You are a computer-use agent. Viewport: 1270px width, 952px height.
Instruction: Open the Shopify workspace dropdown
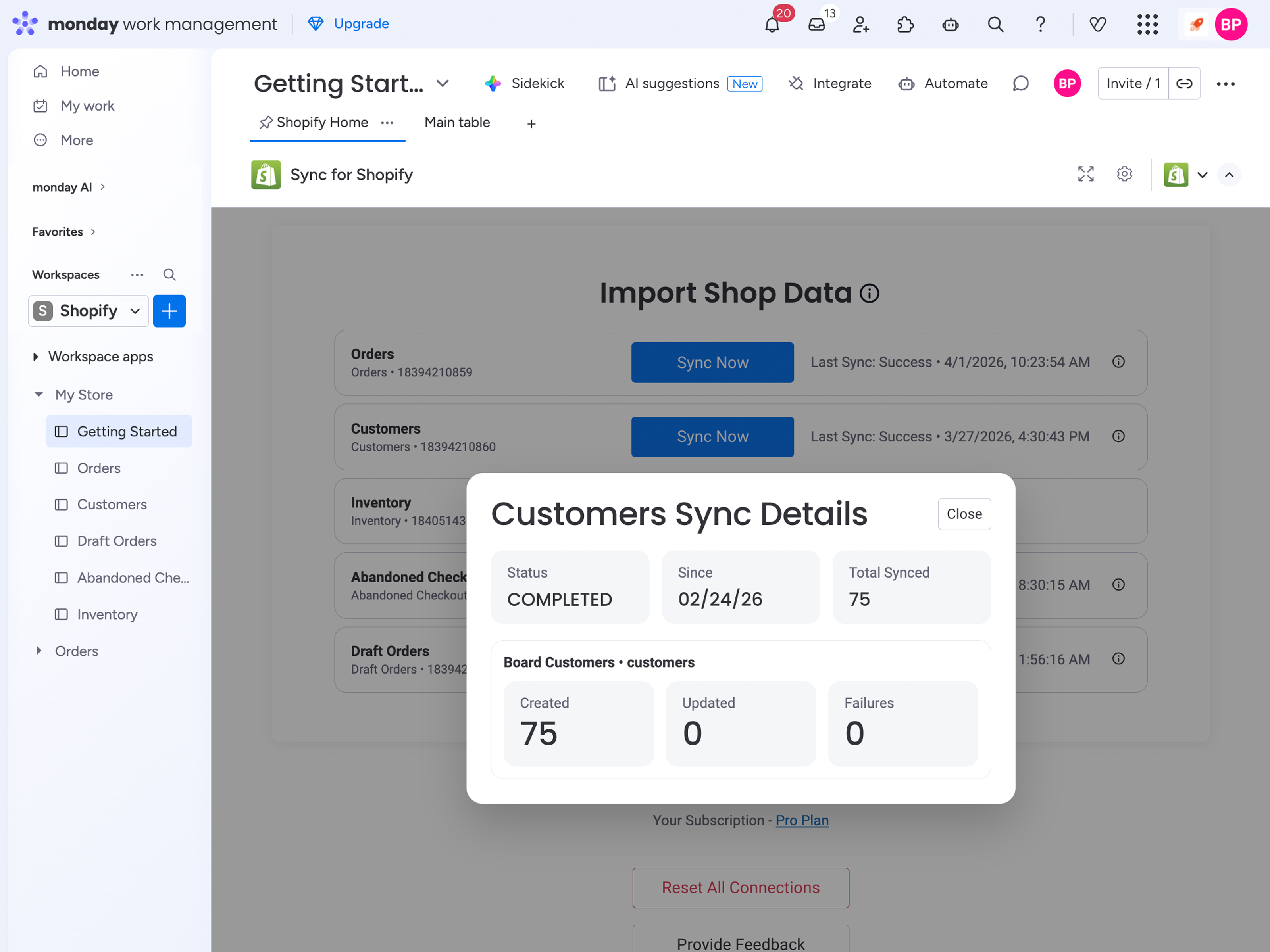(x=89, y=311)
